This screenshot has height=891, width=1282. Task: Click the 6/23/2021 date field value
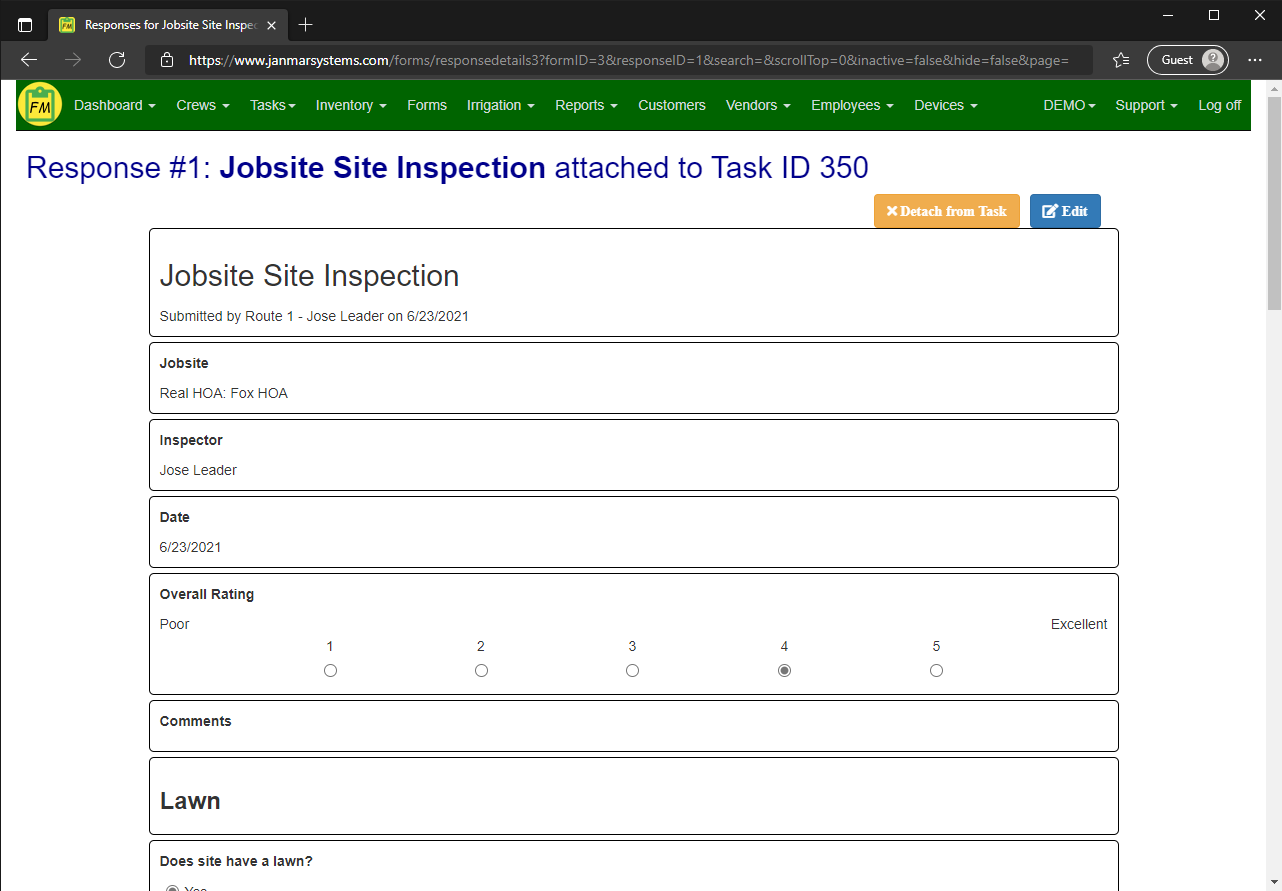(191, 547)
